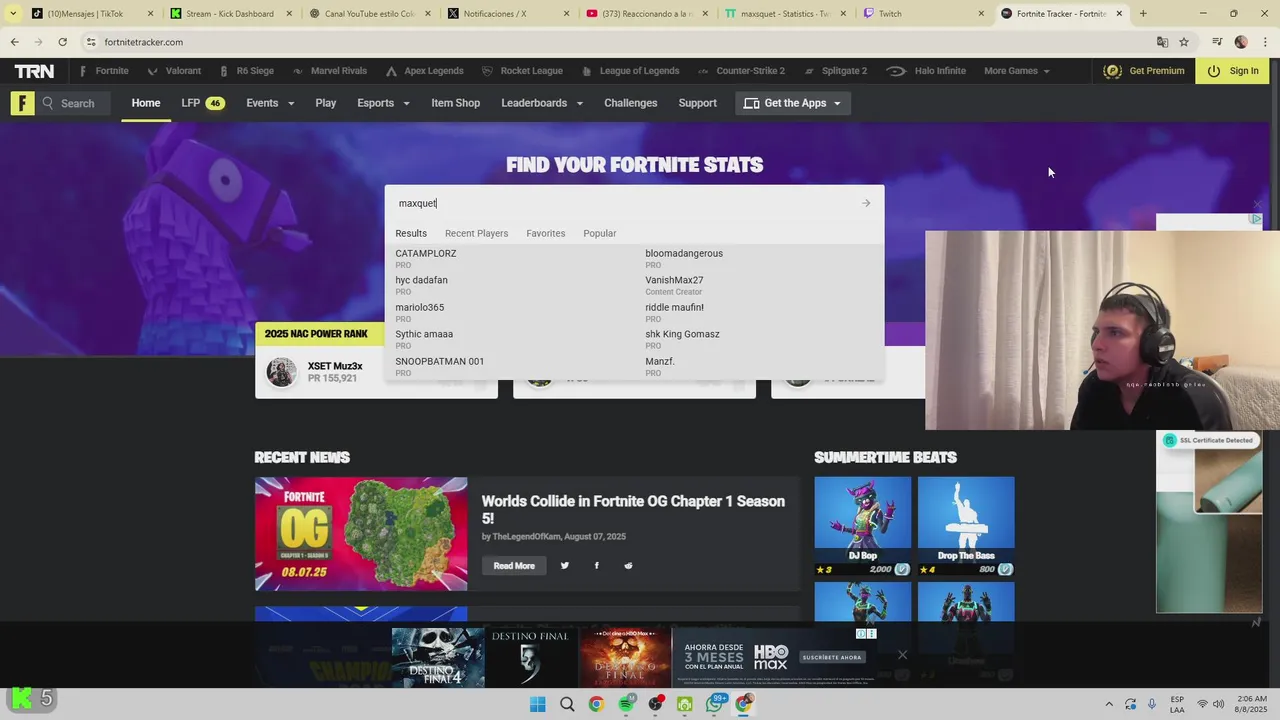Bookmark this page with star icon
Screen dimensions: 1280x720
[1184, 42]
